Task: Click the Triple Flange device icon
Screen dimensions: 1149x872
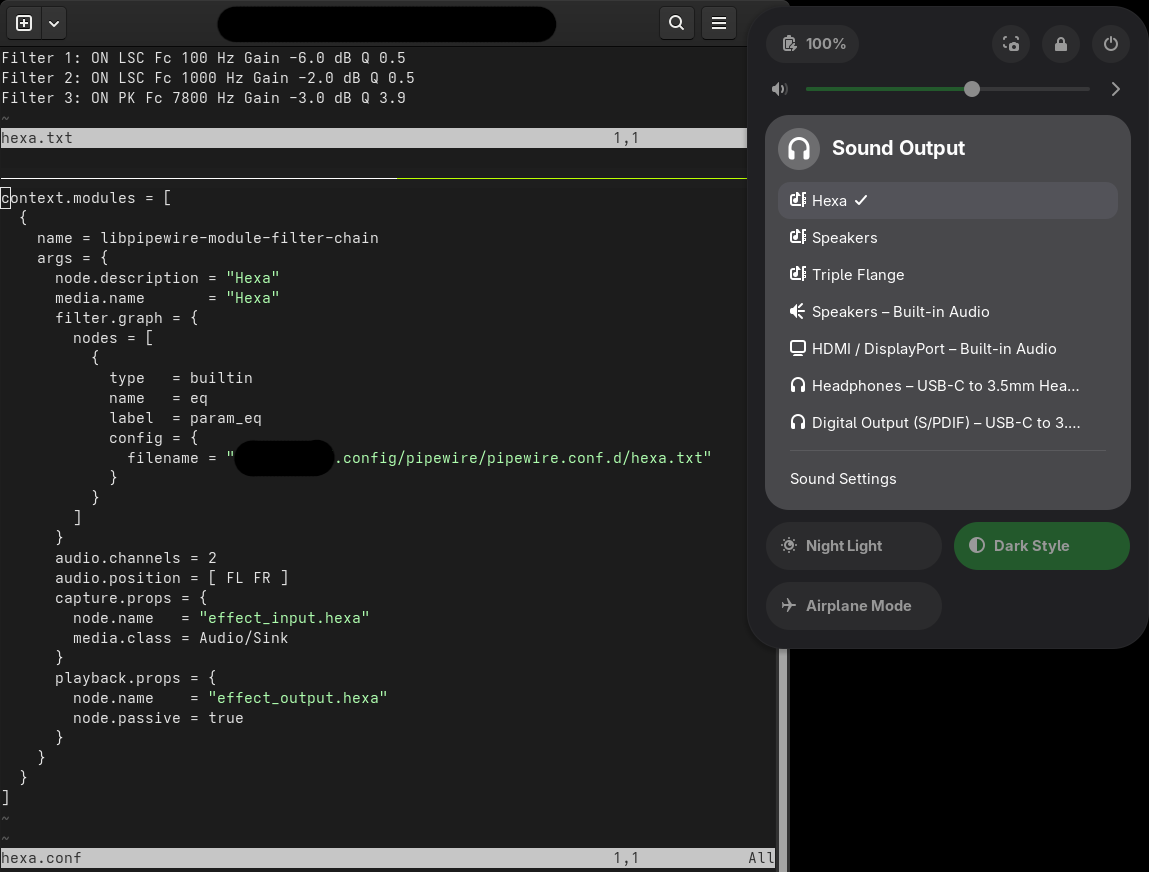Action: pos(798,273)
